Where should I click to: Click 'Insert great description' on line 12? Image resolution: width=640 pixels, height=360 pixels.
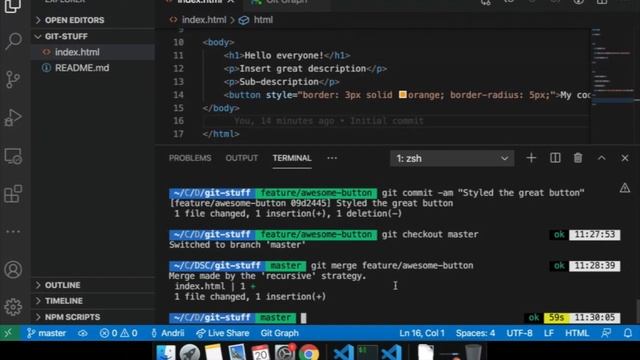pyautogui.click(x=302, y=69)
